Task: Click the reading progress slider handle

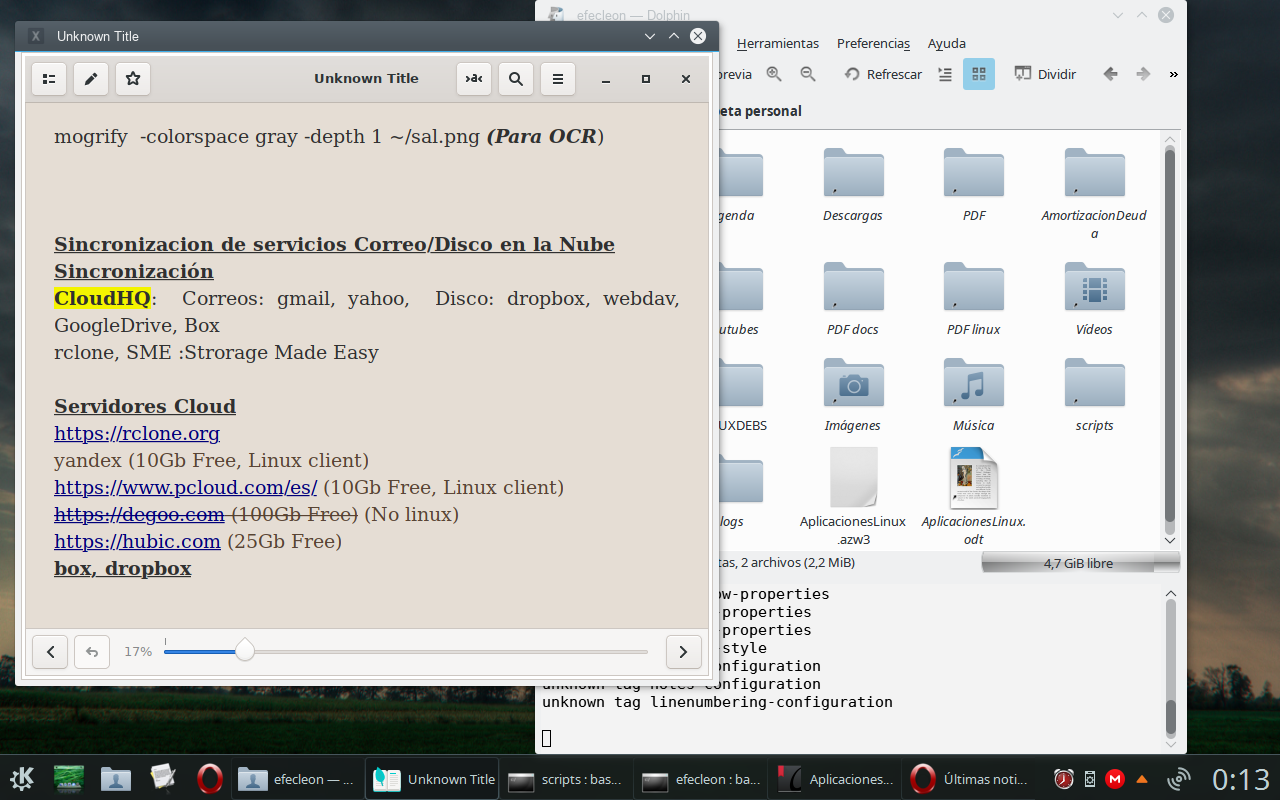Action: tap(244, 652)
